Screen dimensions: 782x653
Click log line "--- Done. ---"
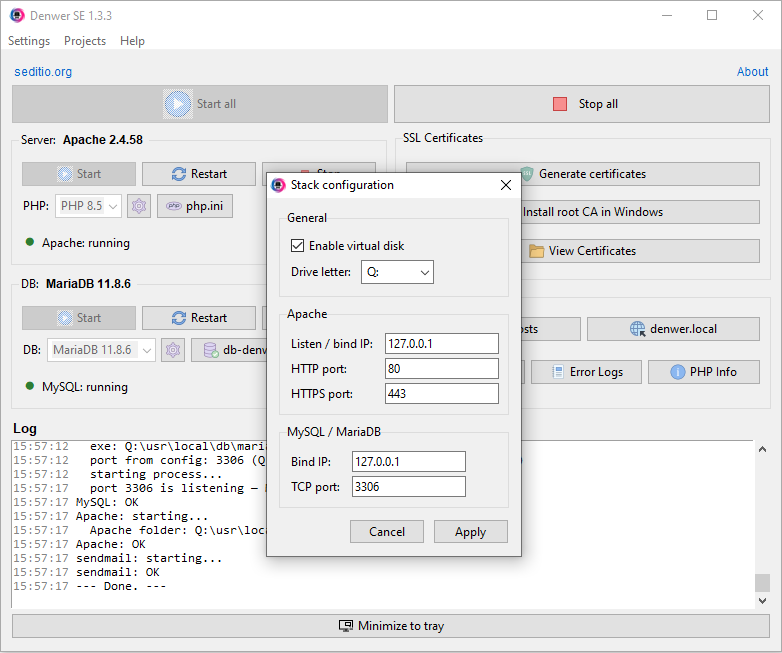(x=121, y=586)
